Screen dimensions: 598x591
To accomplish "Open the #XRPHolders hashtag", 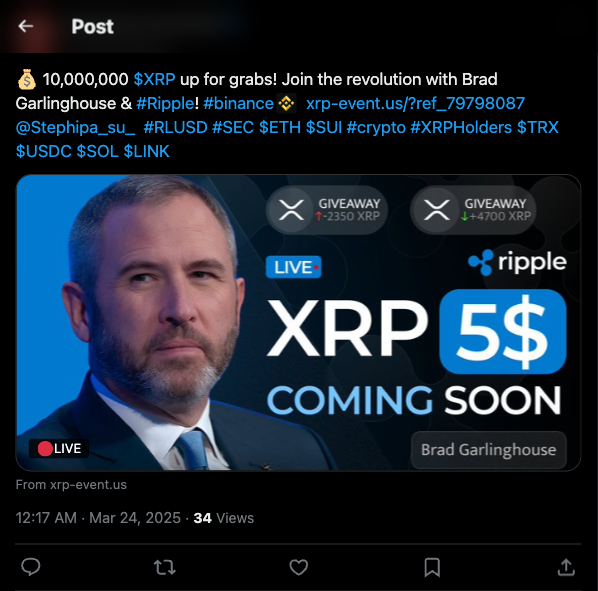I will [461, 127].
